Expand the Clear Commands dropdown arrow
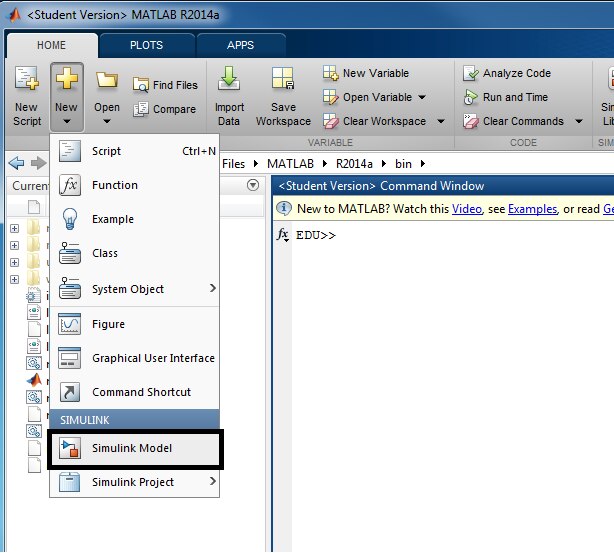This screenshot has height=553, width=614. (x=578, y=122)
